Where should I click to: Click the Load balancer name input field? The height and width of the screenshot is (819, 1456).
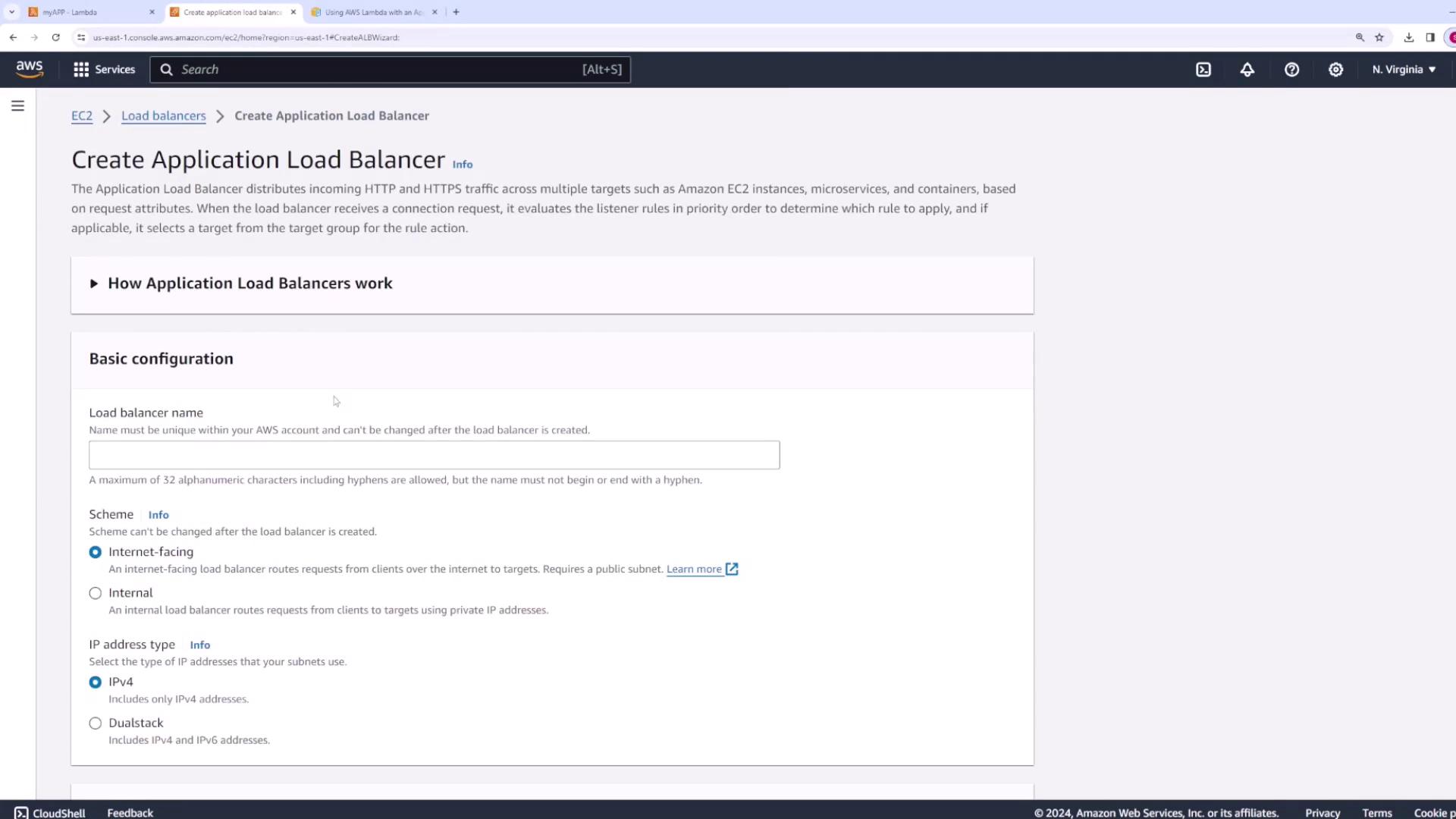434,455
